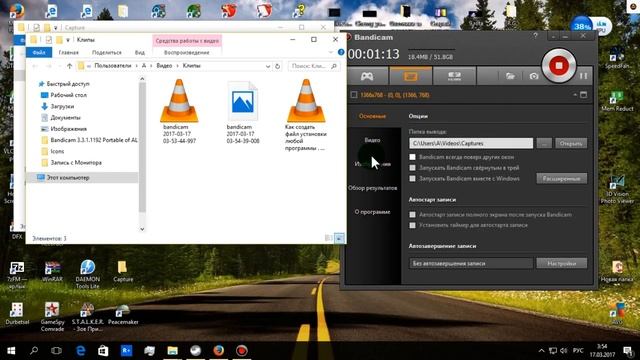Image resolution: width=640 pixels, height=360 pixels.
Task: Select image file bandicam 2017-03-17 03-54-39-008
Action: (242, 112)
